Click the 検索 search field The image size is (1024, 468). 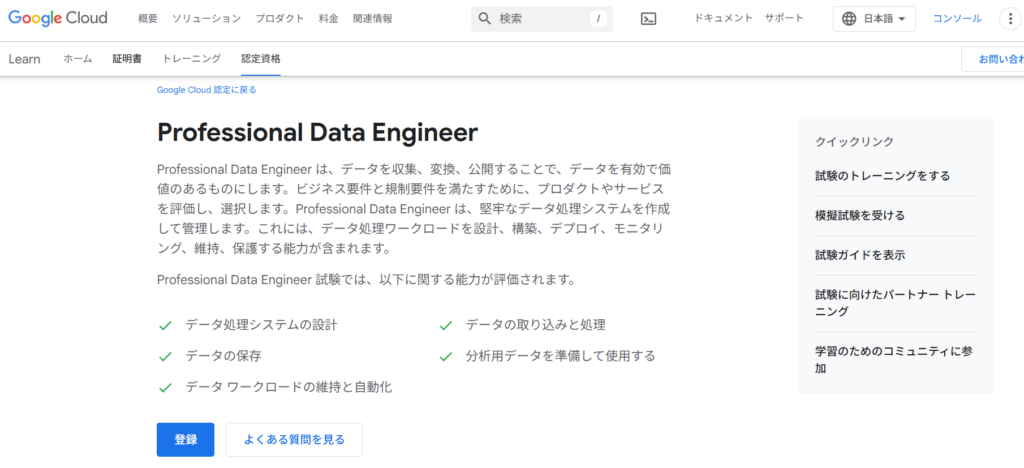click(x=542, y=19)
